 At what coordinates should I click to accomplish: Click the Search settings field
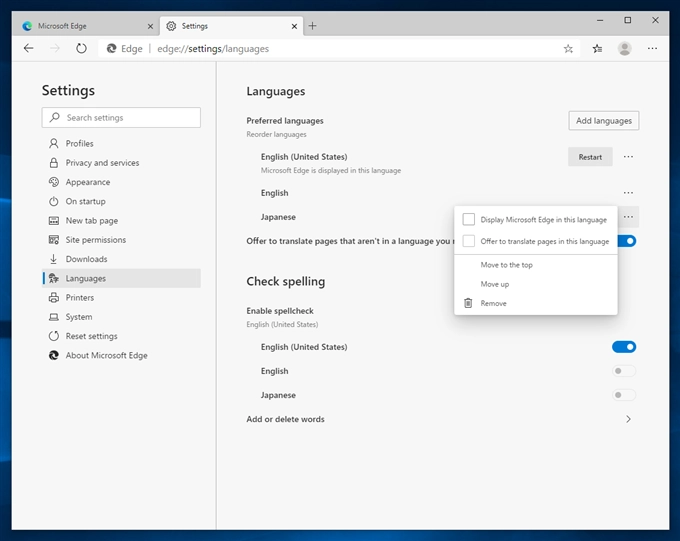pos(121,118)
